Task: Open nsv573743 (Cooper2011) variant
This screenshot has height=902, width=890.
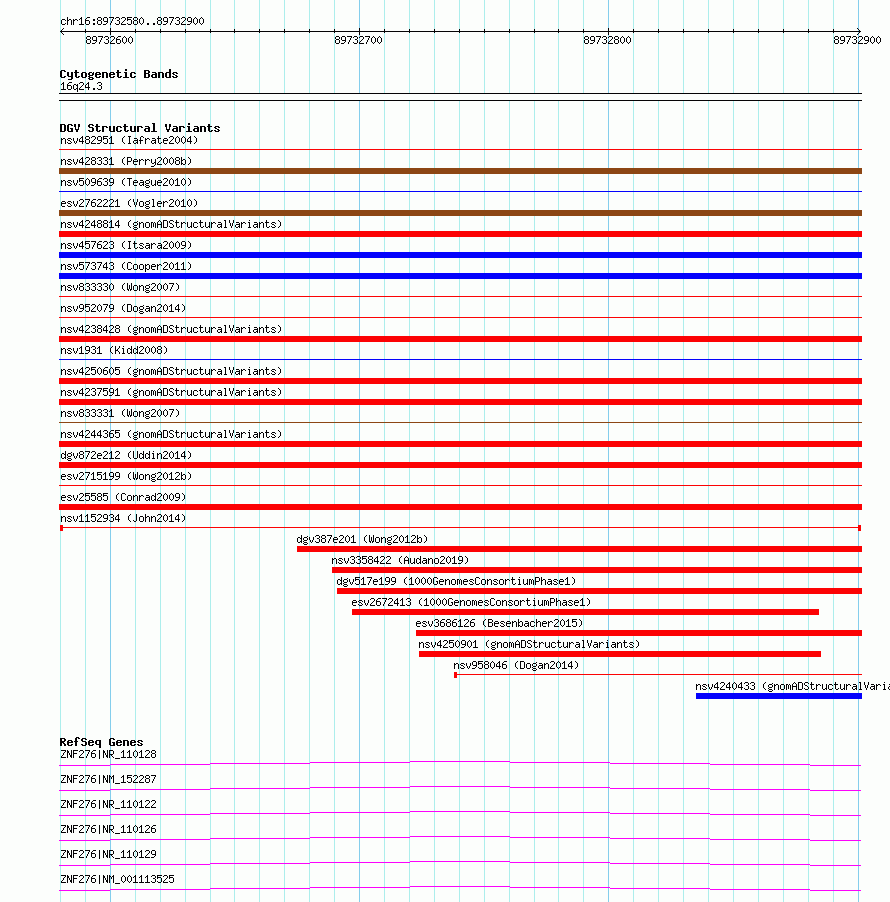Action: (126, 266)
